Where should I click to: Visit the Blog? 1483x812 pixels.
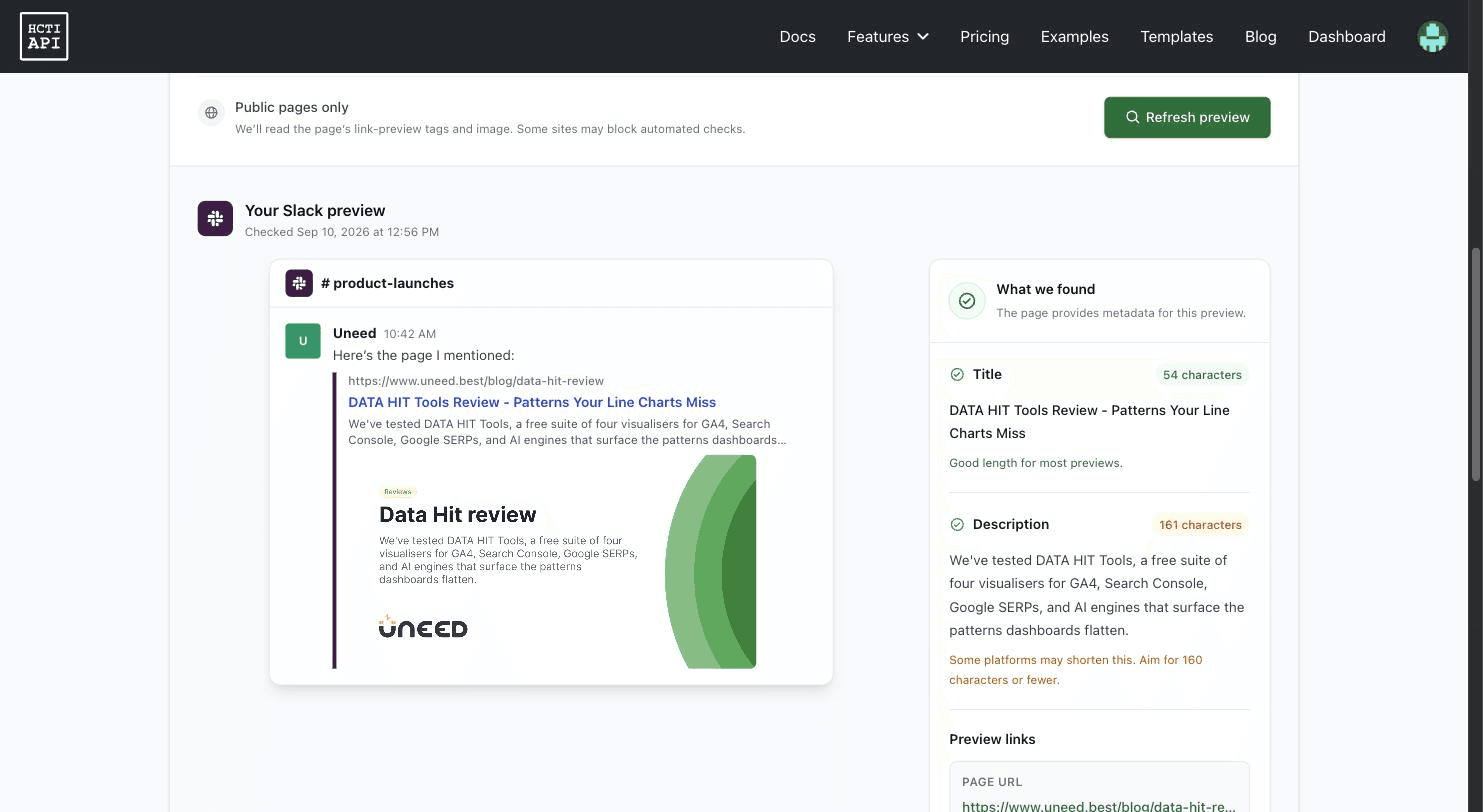point(1260,37)
